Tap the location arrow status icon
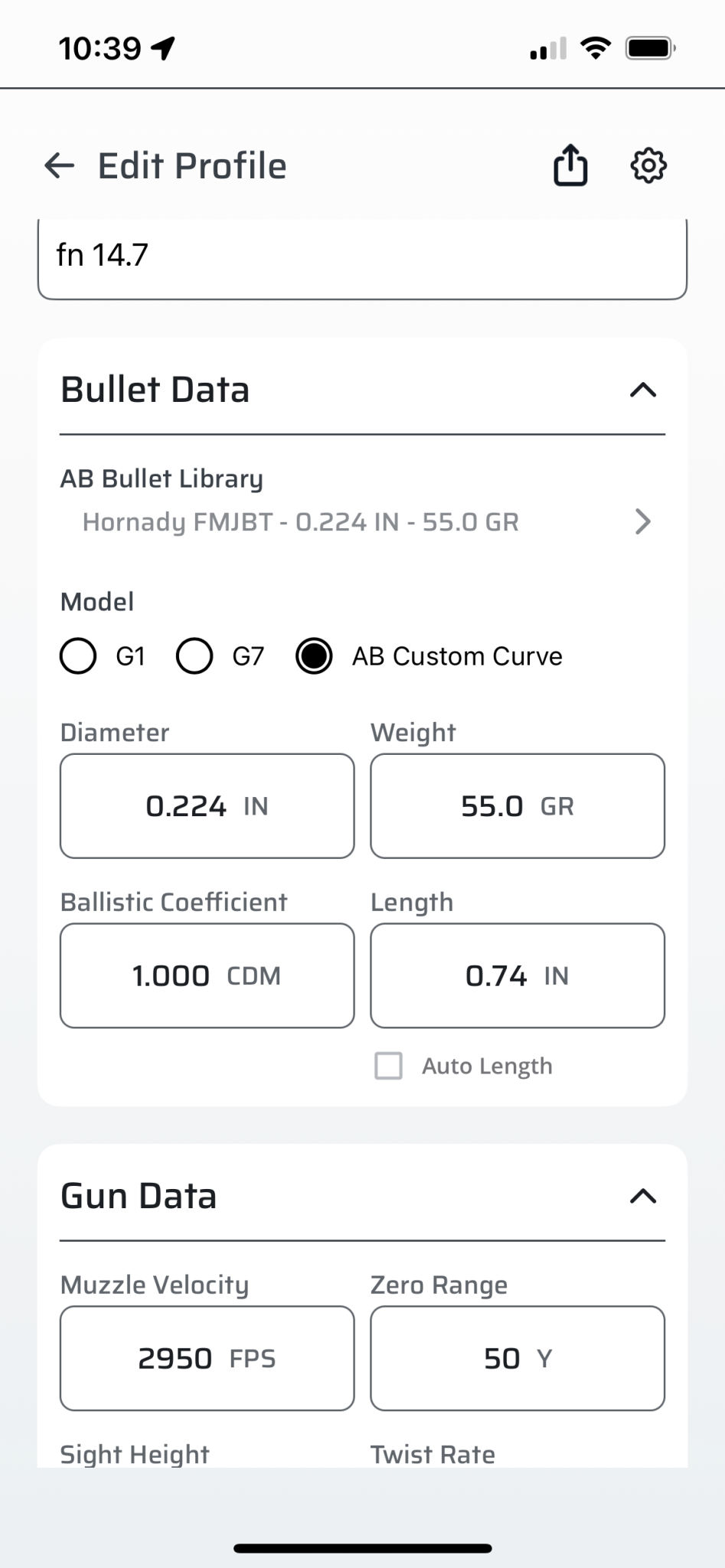The height and width of the screenshot is (1568, 725). [163, 48]
